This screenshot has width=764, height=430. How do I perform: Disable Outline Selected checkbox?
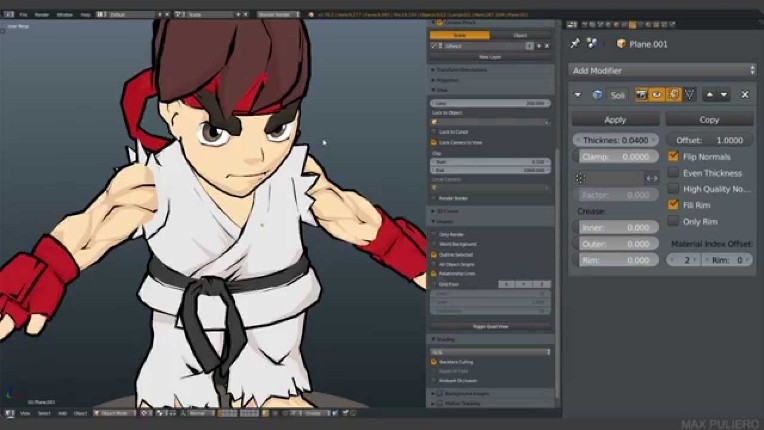(434, 255)
